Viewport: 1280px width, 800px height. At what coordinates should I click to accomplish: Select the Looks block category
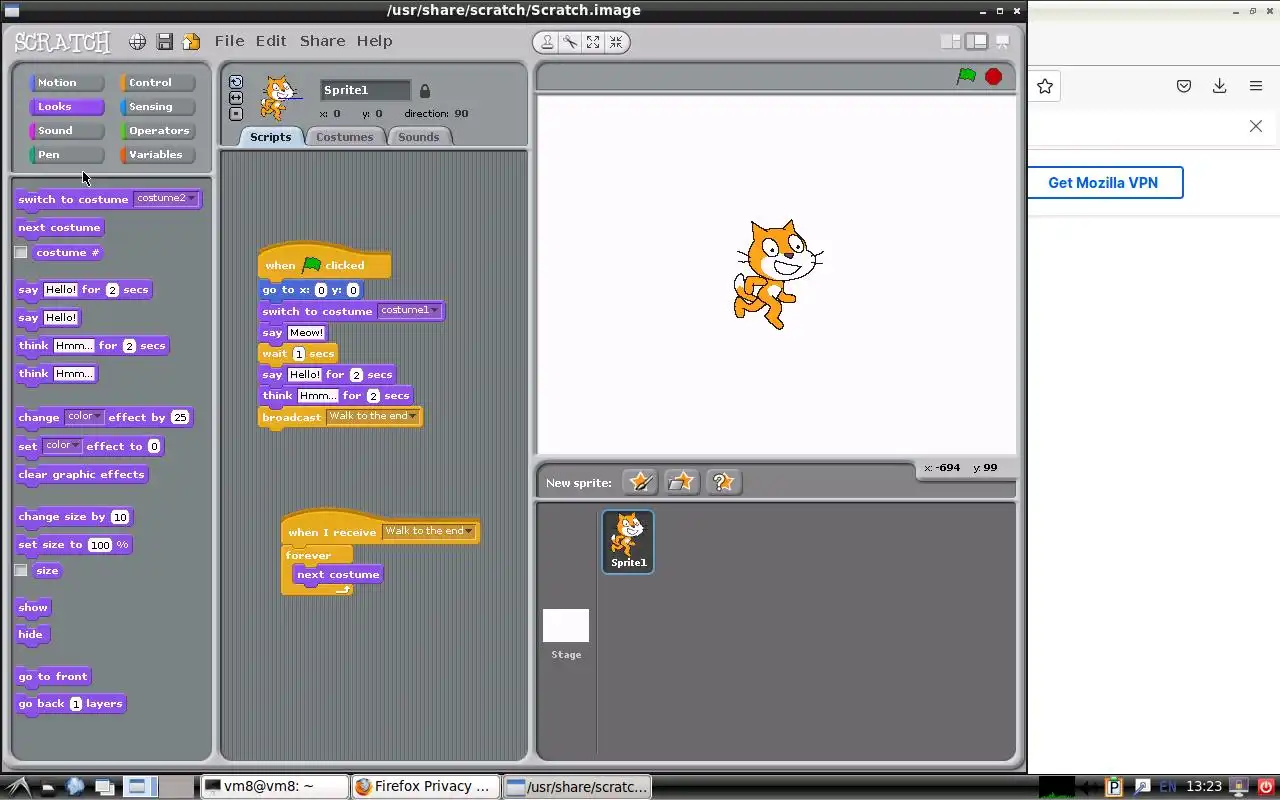pyautogui.click(x=67, y=107)
